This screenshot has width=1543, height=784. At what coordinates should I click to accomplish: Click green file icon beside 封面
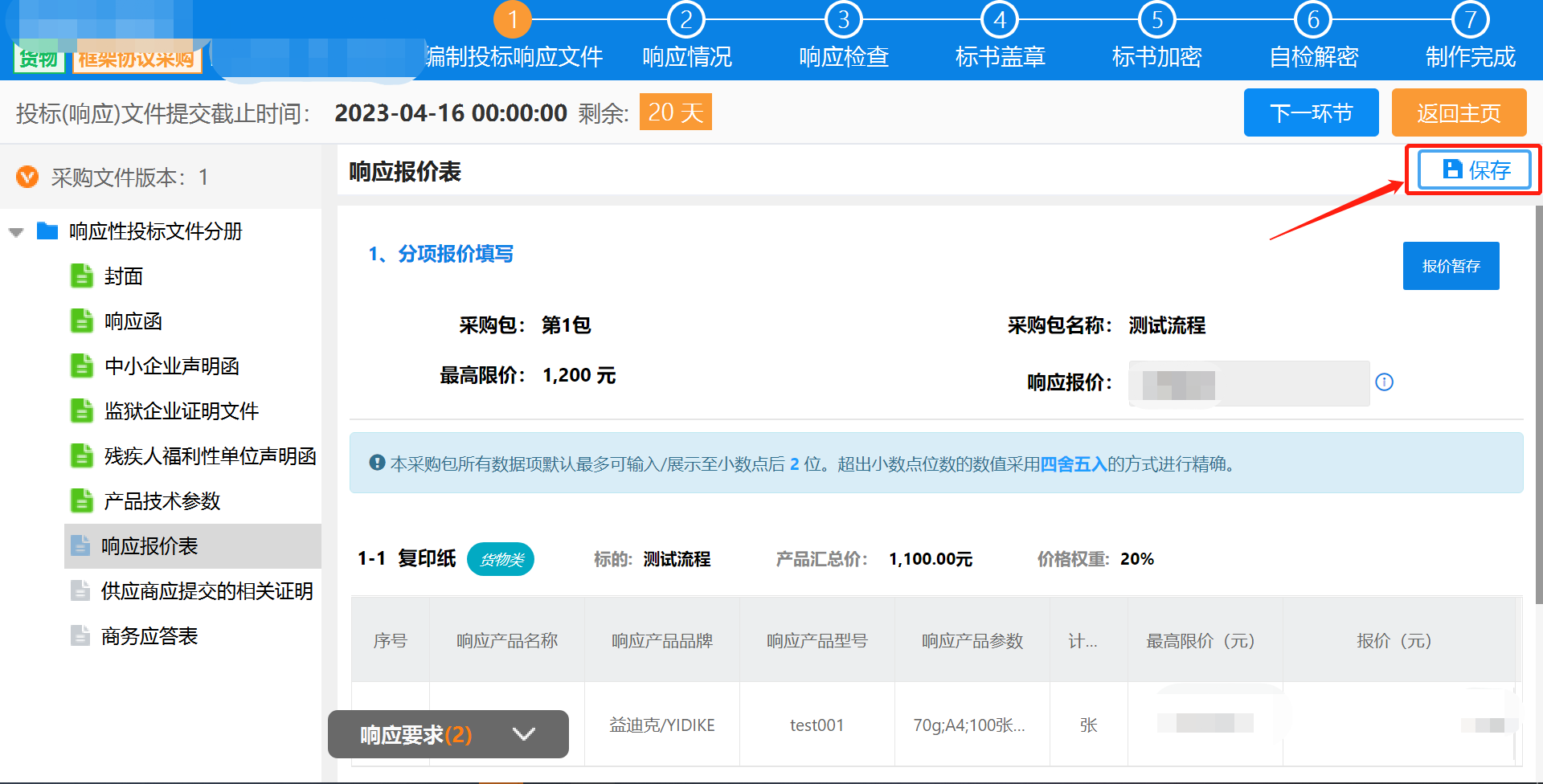point(81,276)
